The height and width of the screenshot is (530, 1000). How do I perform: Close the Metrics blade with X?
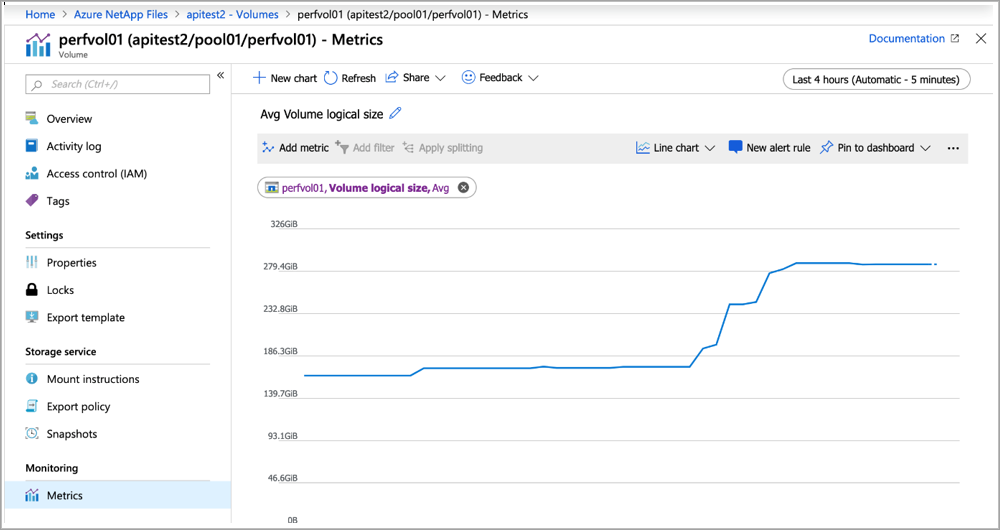pos(980,39)
